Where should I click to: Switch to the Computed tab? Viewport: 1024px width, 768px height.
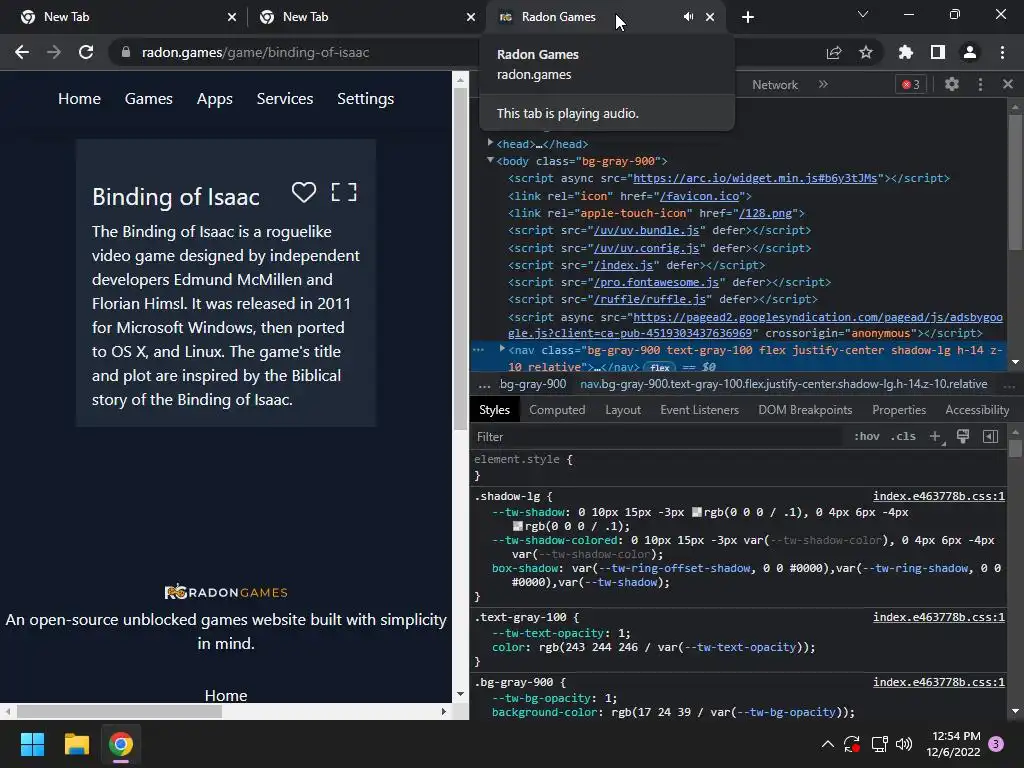coord(557,409)
